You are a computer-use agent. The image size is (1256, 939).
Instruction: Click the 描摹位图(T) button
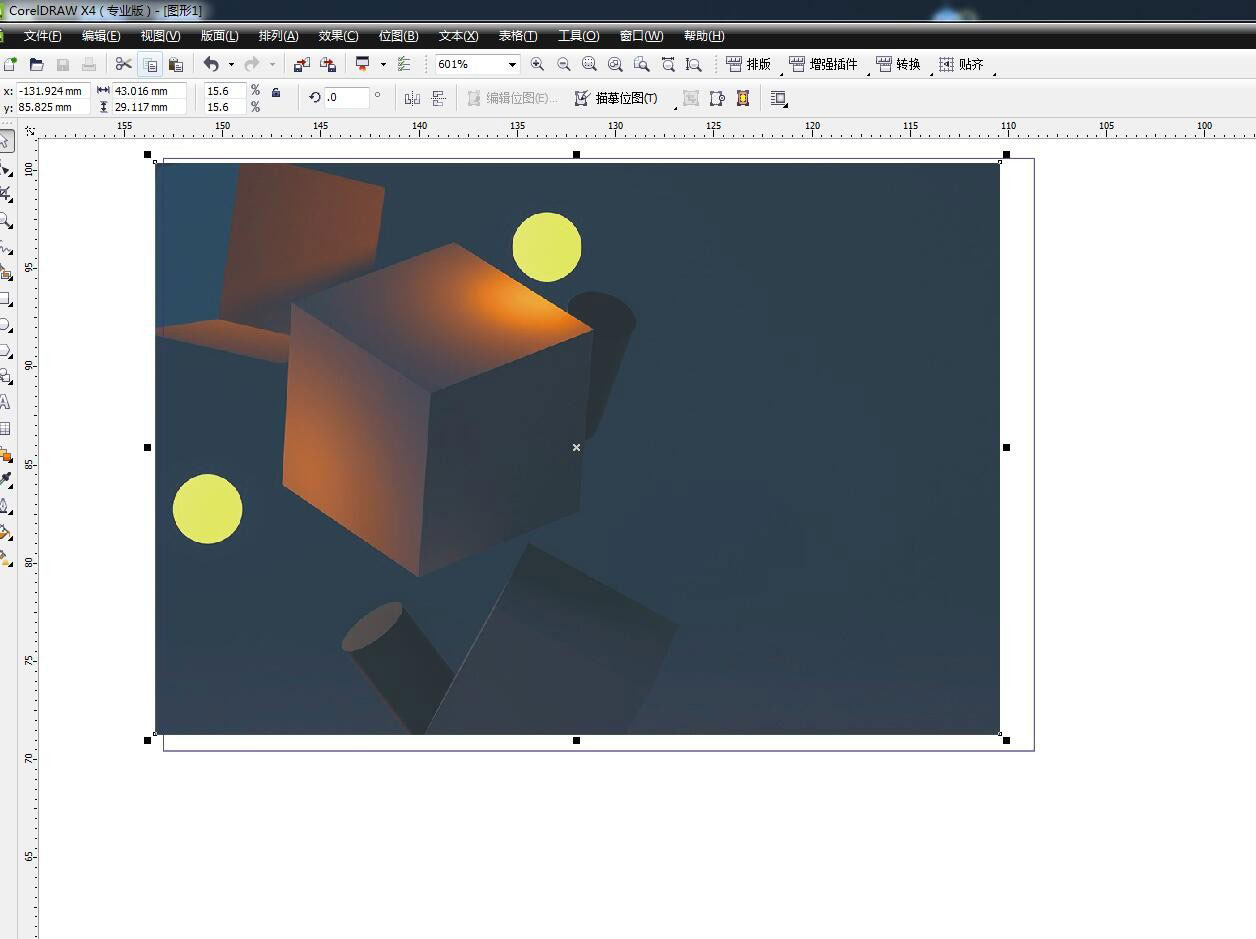pos(616,98)
